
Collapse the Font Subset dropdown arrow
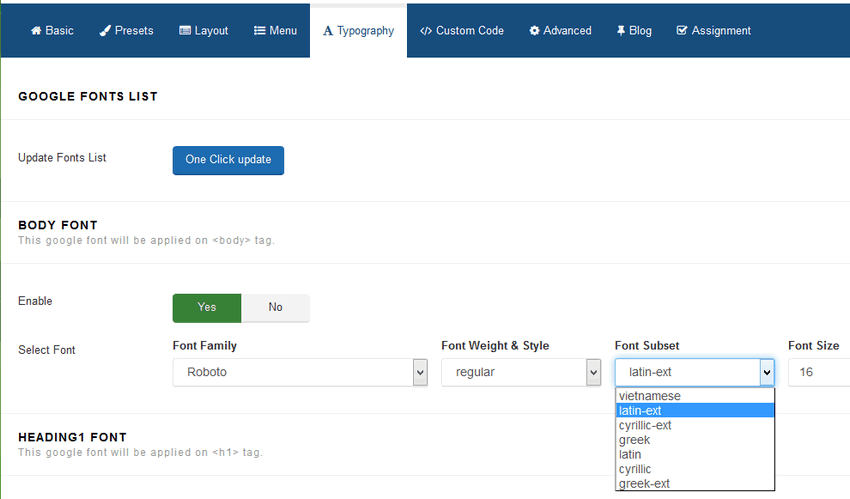(766, 372)
